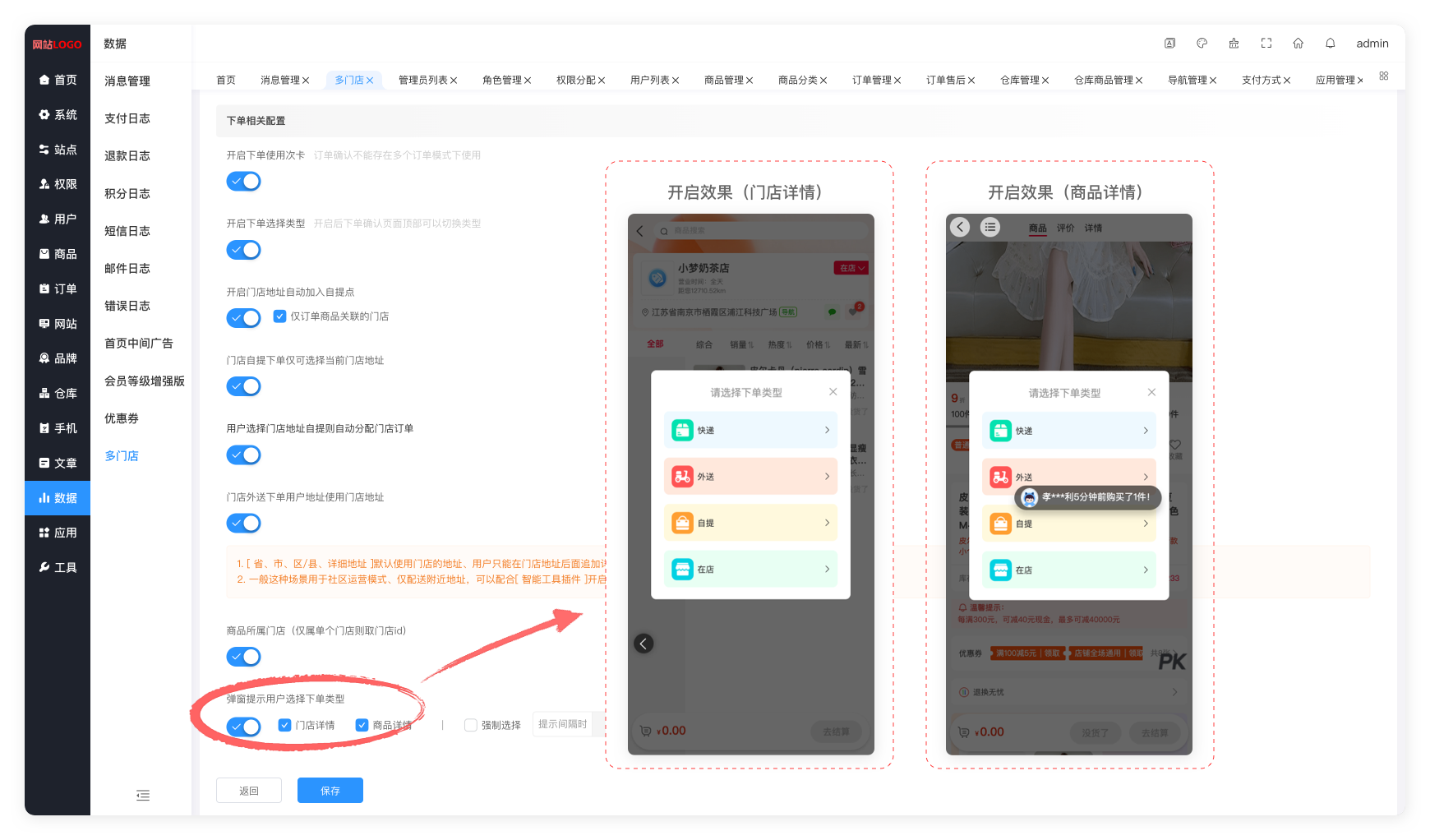Open the tab grid menu icon

click(x=1384, y=76)
